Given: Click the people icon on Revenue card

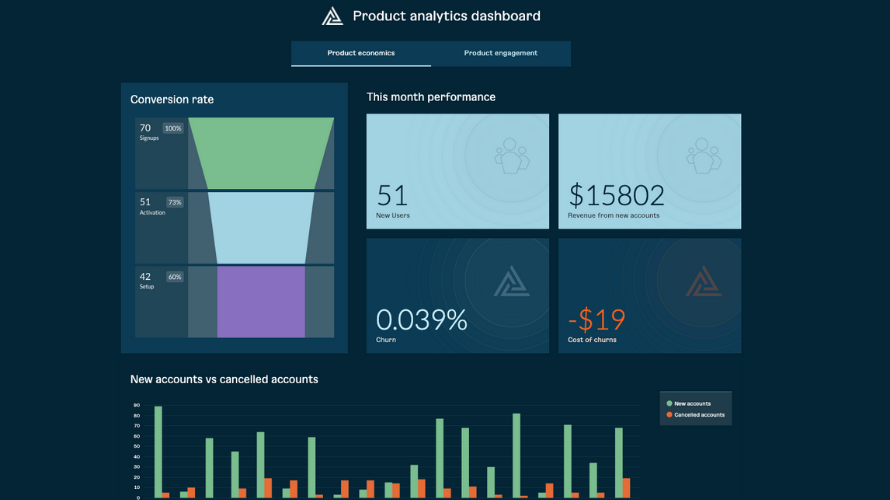Looking at the screenshot, I should [x=704, y=156].
